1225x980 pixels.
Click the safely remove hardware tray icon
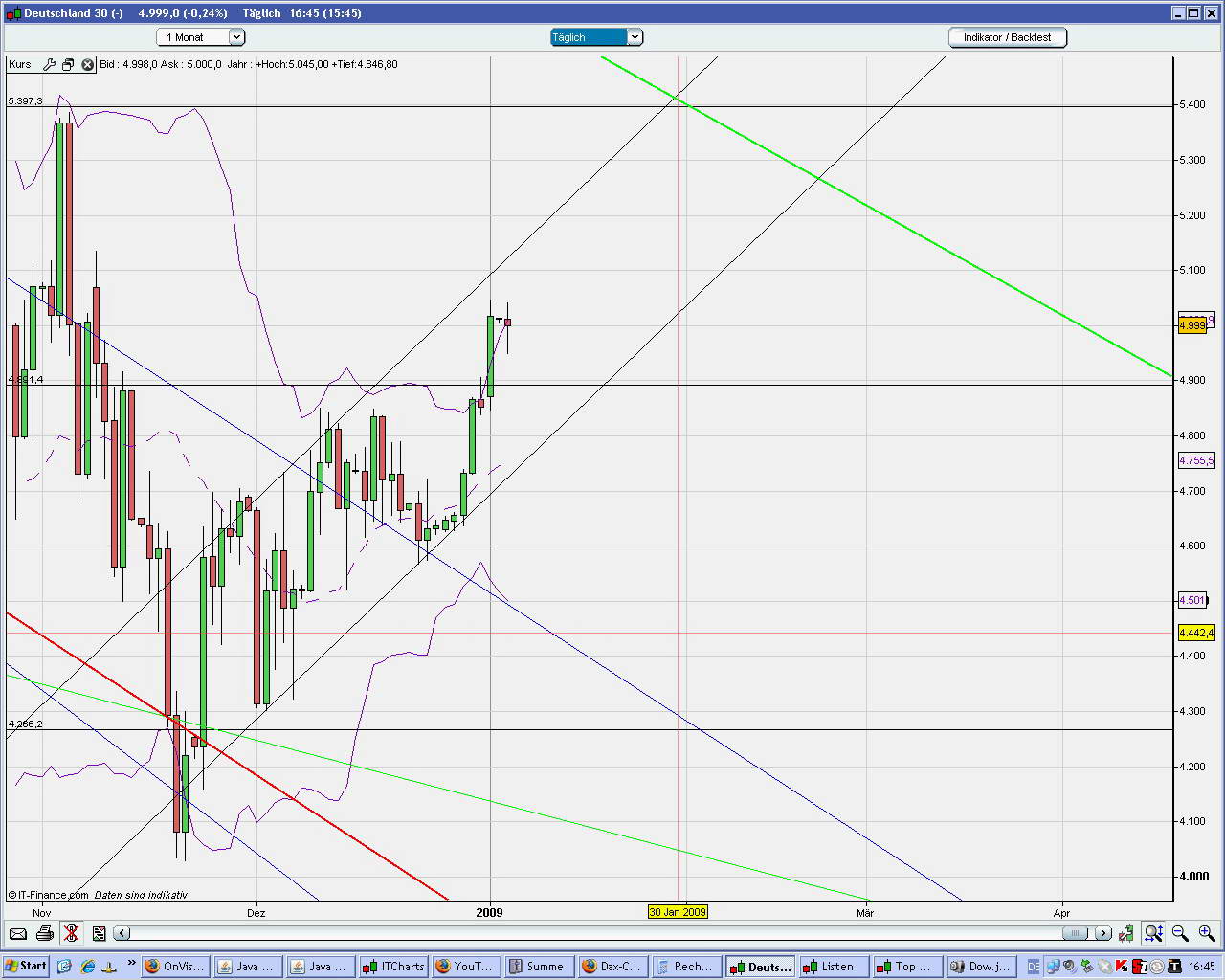[x=1087, y=967]
